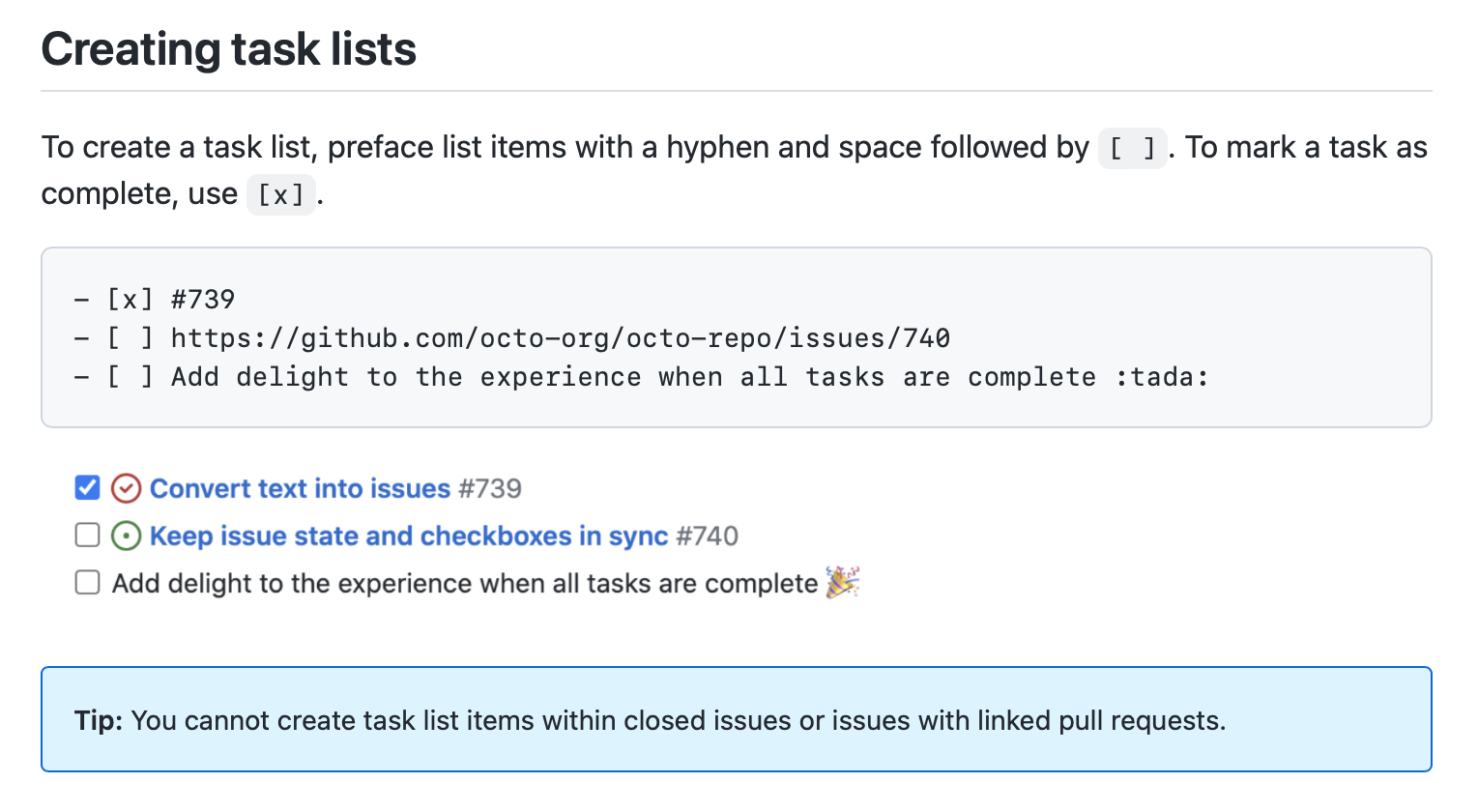This screenshot has width=1478, height=812.
Task: Click the #740 issue number in the task list
Action: click(x=708, y=536)
